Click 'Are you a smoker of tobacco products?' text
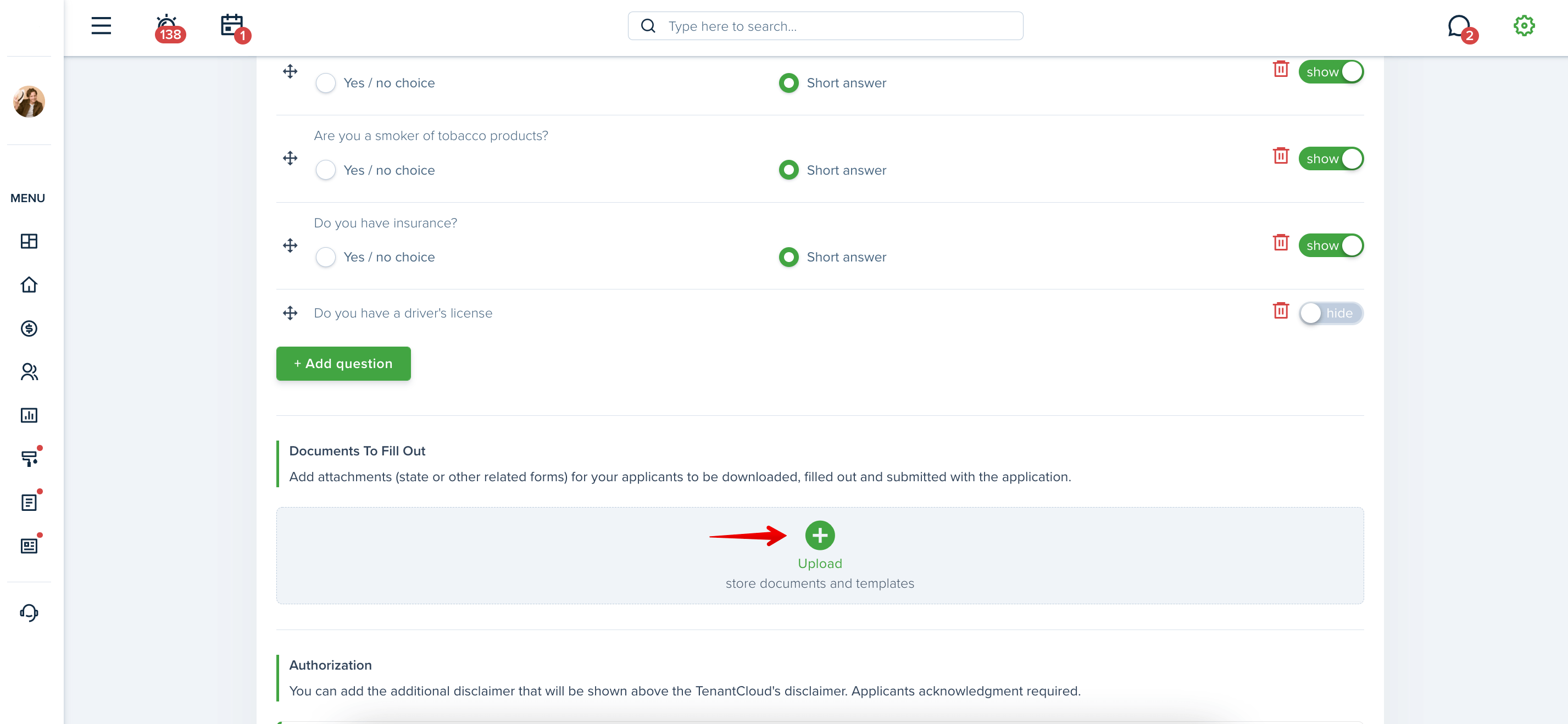 click(431, 136)
